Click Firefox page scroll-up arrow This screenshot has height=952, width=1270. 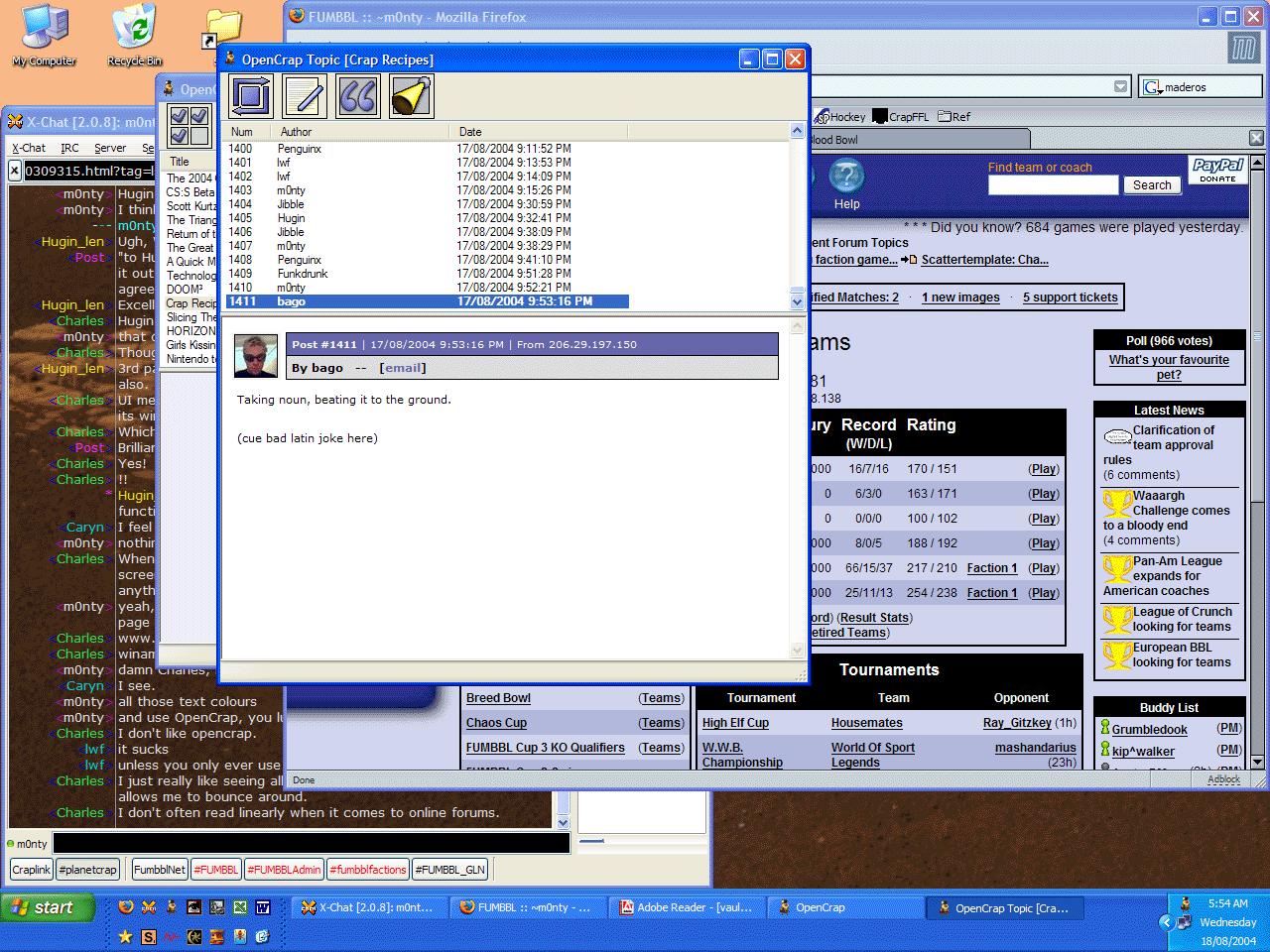click(x=1257, y=162)
